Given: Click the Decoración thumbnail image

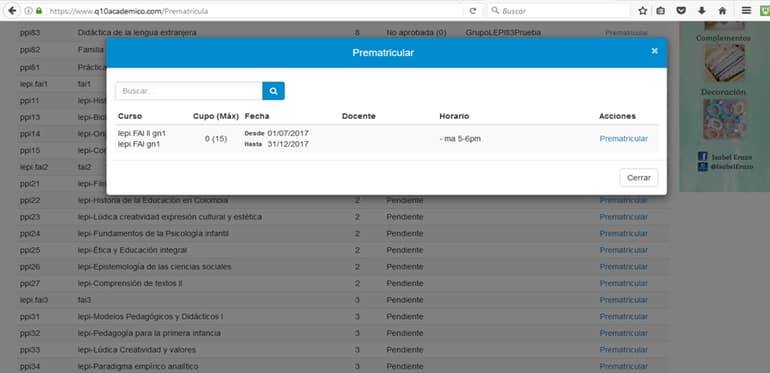Looking at the screenshot, I should 724,119.
